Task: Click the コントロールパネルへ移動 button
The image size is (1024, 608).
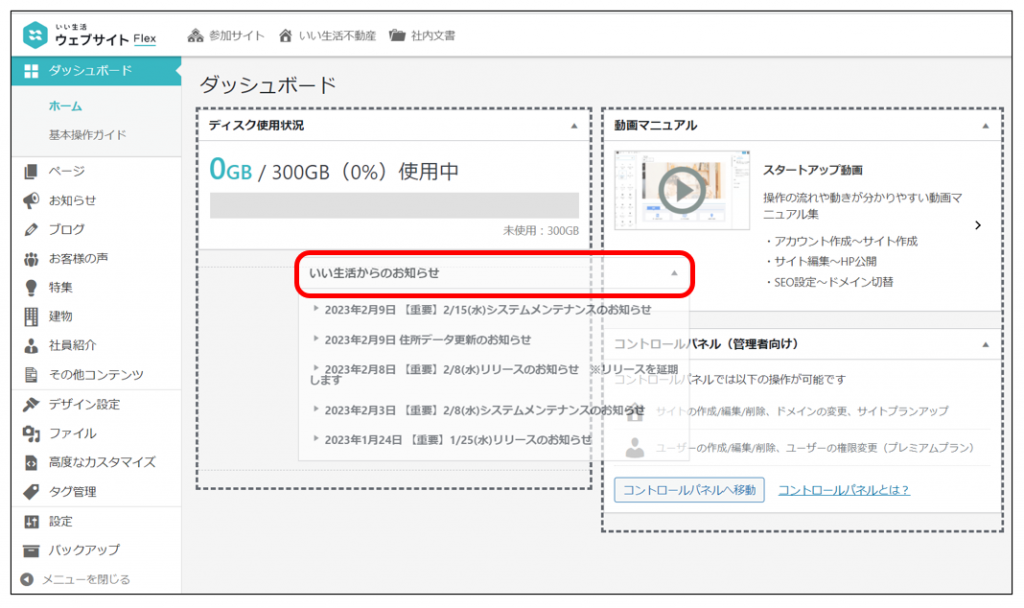Action: (x=689, y=490)
